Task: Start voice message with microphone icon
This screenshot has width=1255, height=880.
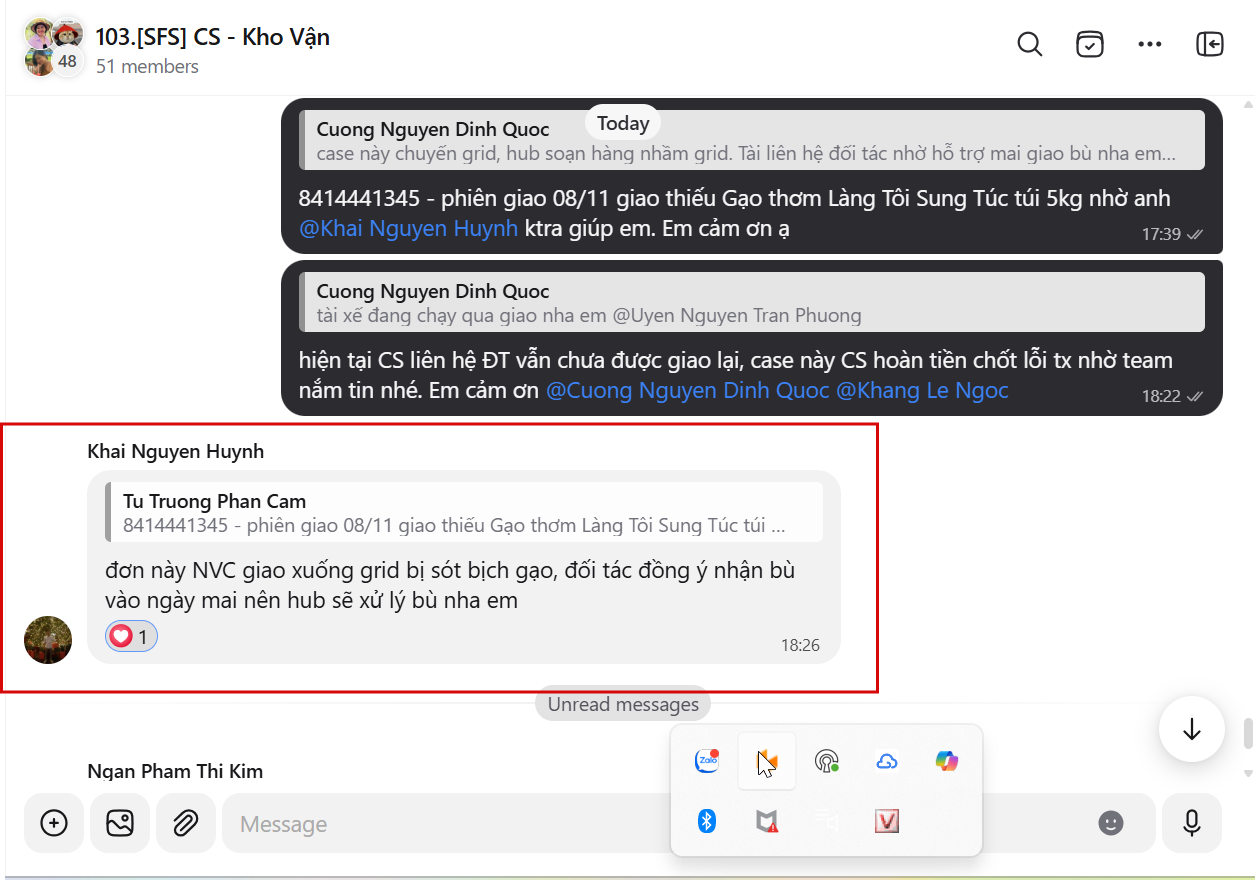Action: tap(1191, 823)
